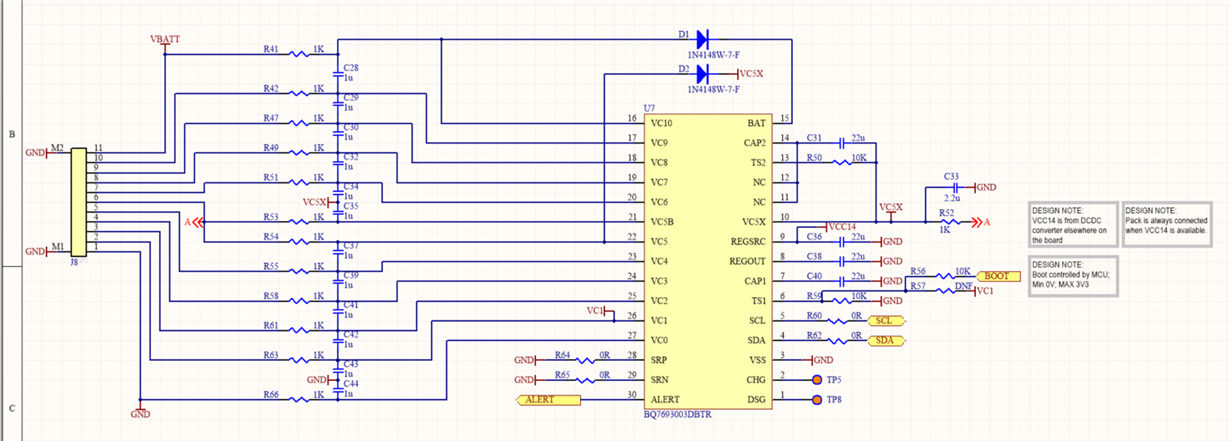This screenshot has height=441, width=1230.
Task: Click the R51 resistor symbol
Action: pyautogui.click(x=301, y=182)
